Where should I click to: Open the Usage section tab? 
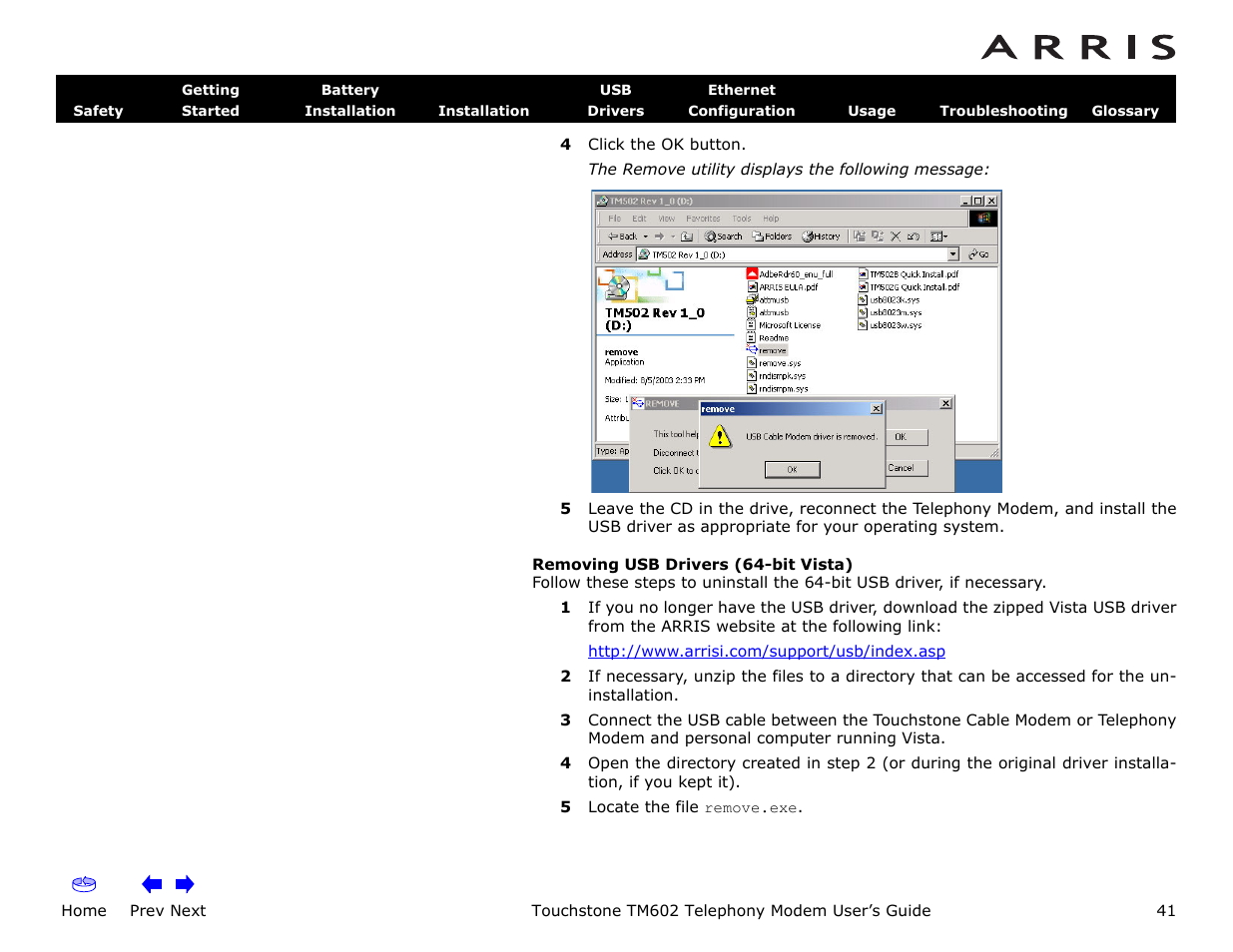coord(872,111)
